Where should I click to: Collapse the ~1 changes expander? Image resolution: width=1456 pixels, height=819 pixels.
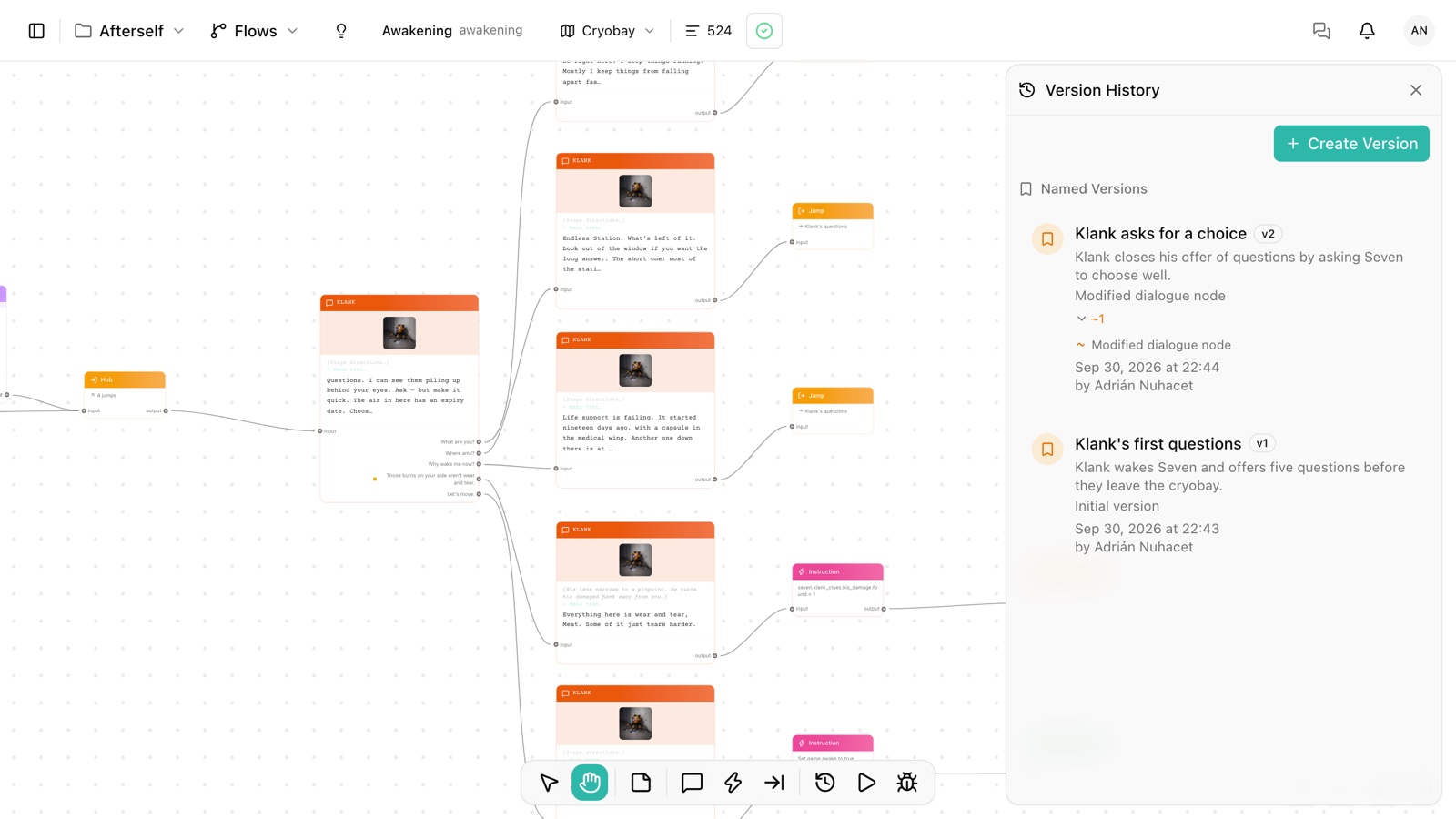pyautogui.click(x=1090, y=319)
